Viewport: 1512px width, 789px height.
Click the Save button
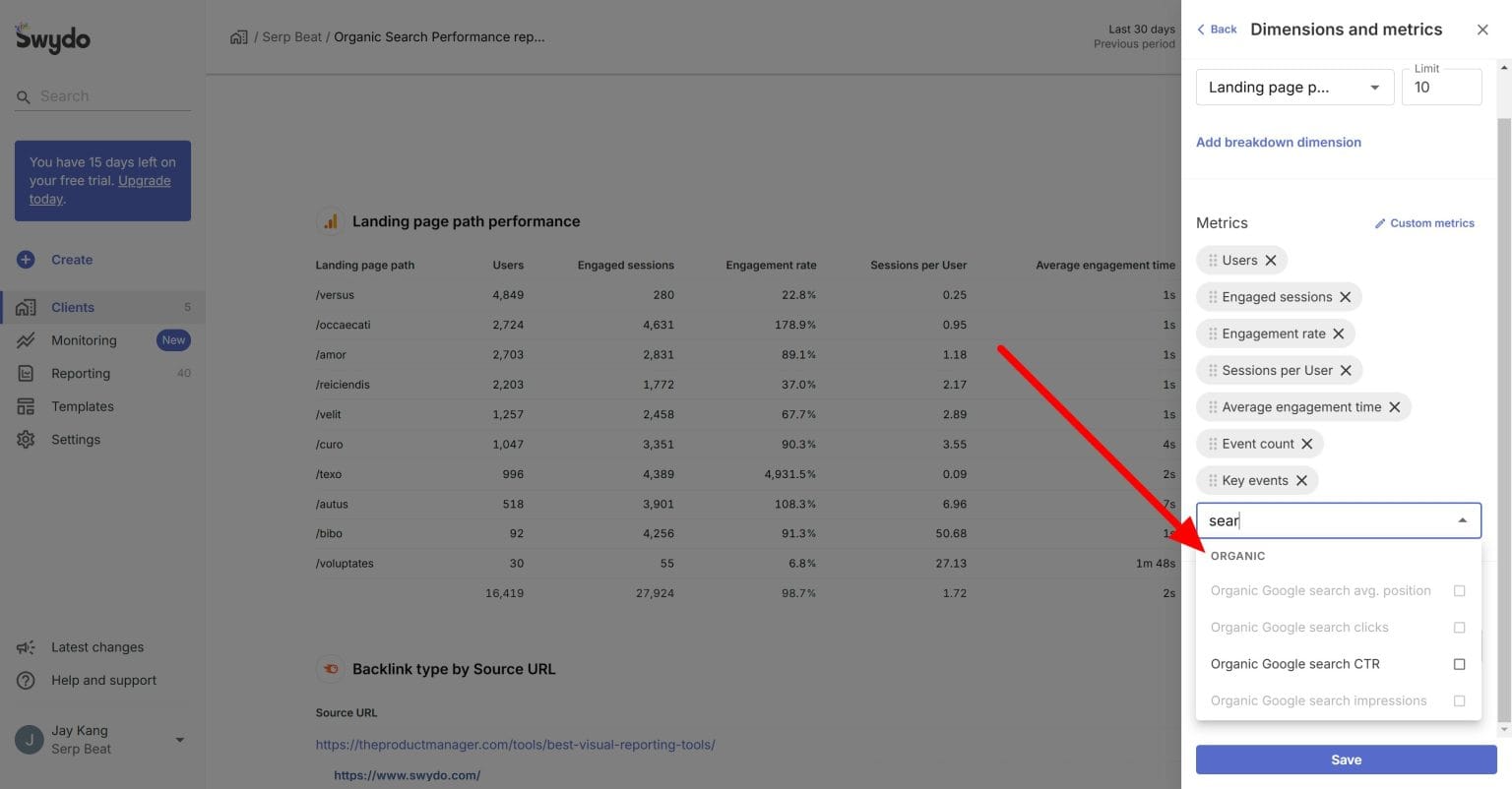click(1345, 759)
